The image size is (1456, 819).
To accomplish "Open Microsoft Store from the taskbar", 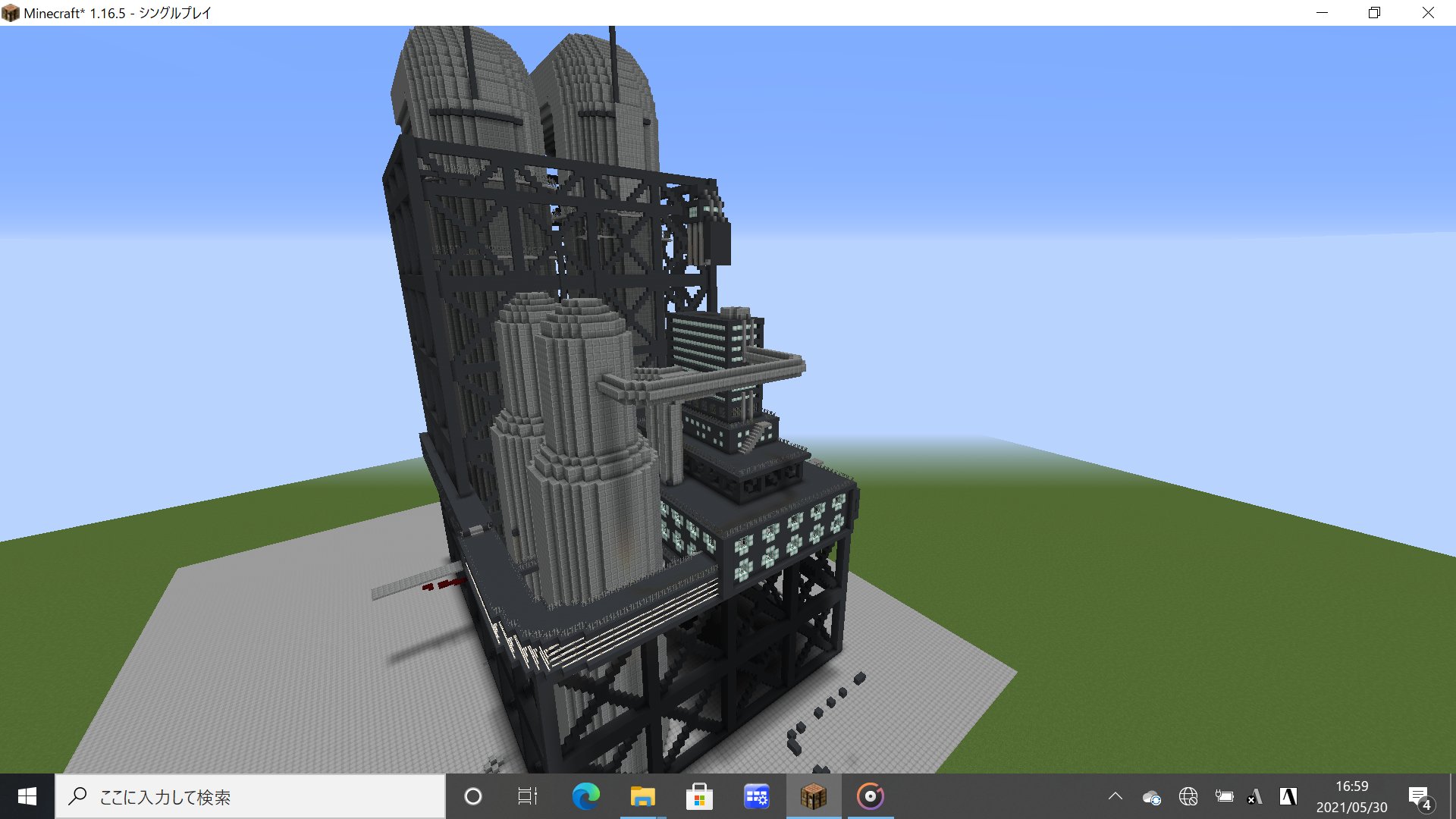I will [x=699, y=796].
